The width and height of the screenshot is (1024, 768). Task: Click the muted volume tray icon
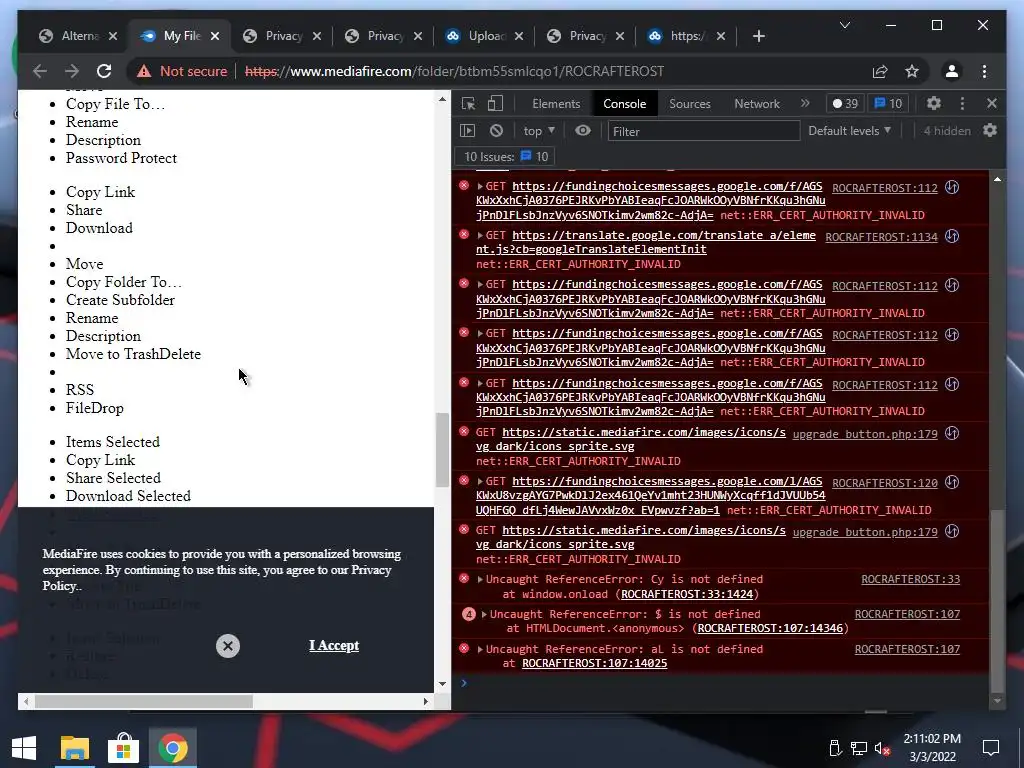[882, 748]
